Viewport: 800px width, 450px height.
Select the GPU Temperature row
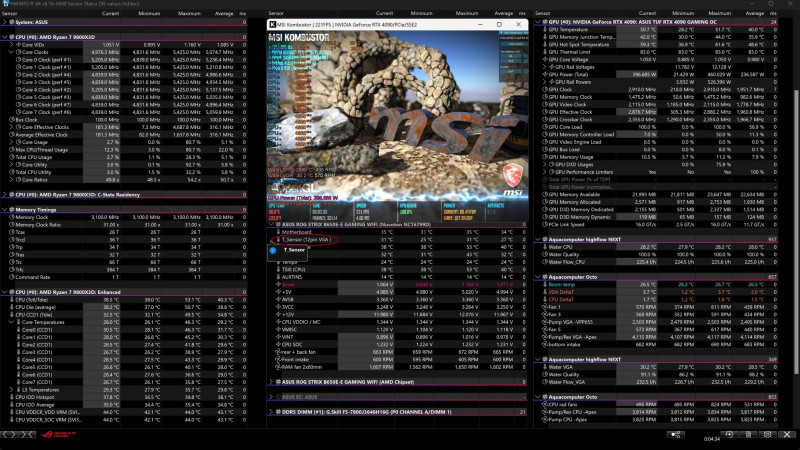[656, 30]
